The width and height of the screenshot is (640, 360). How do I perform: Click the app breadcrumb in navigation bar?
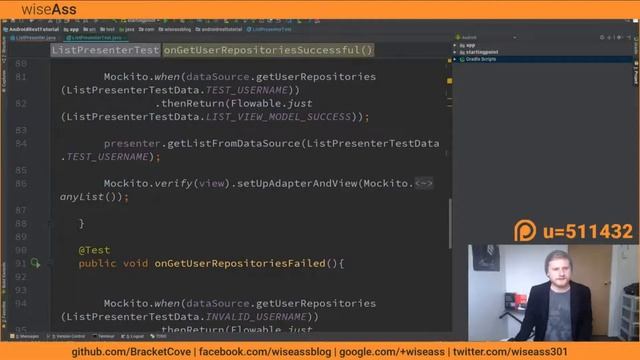(71, 29)
